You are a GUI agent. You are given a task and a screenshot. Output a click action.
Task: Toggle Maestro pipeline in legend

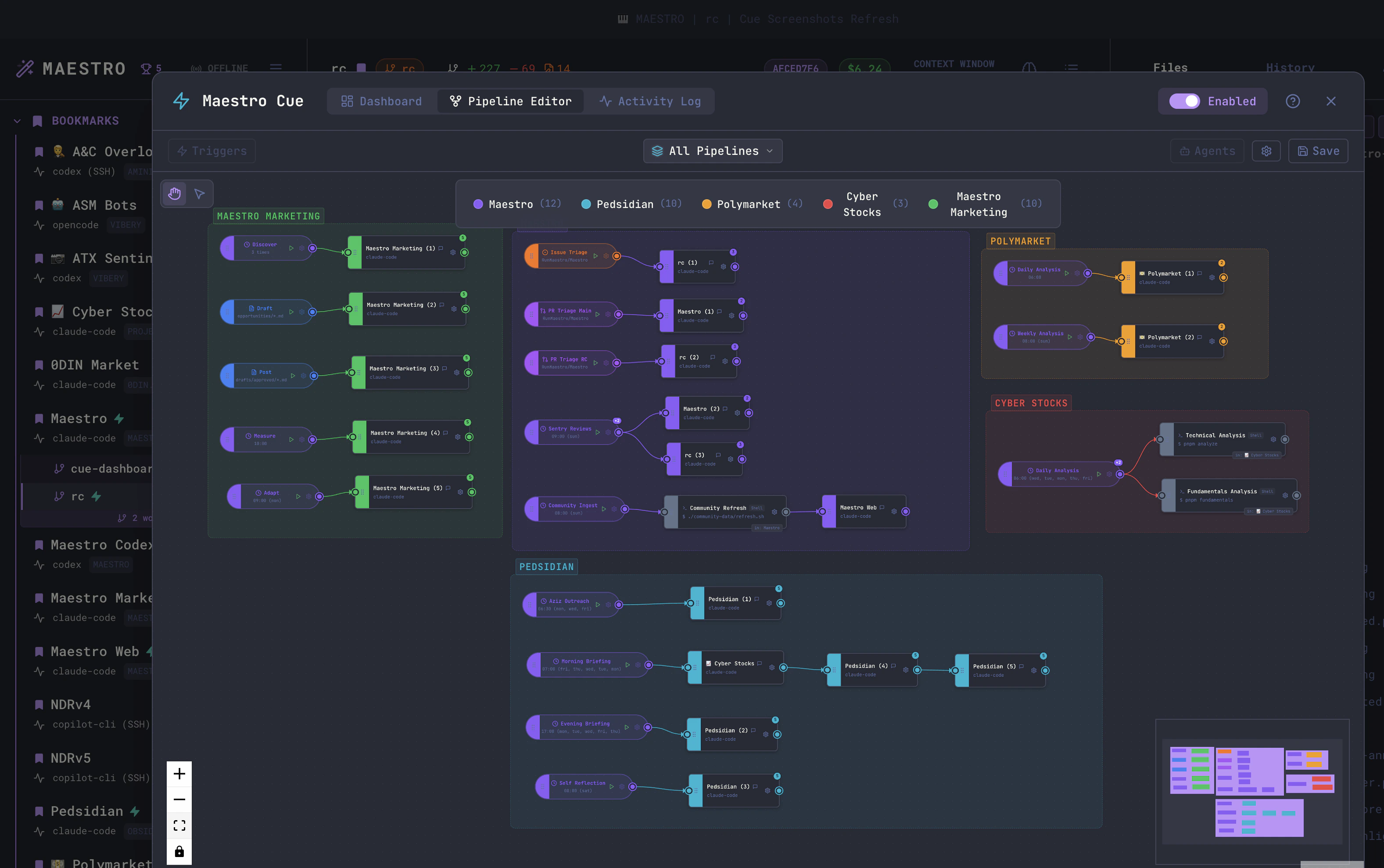pyautogui.click(x=517, y=204)
